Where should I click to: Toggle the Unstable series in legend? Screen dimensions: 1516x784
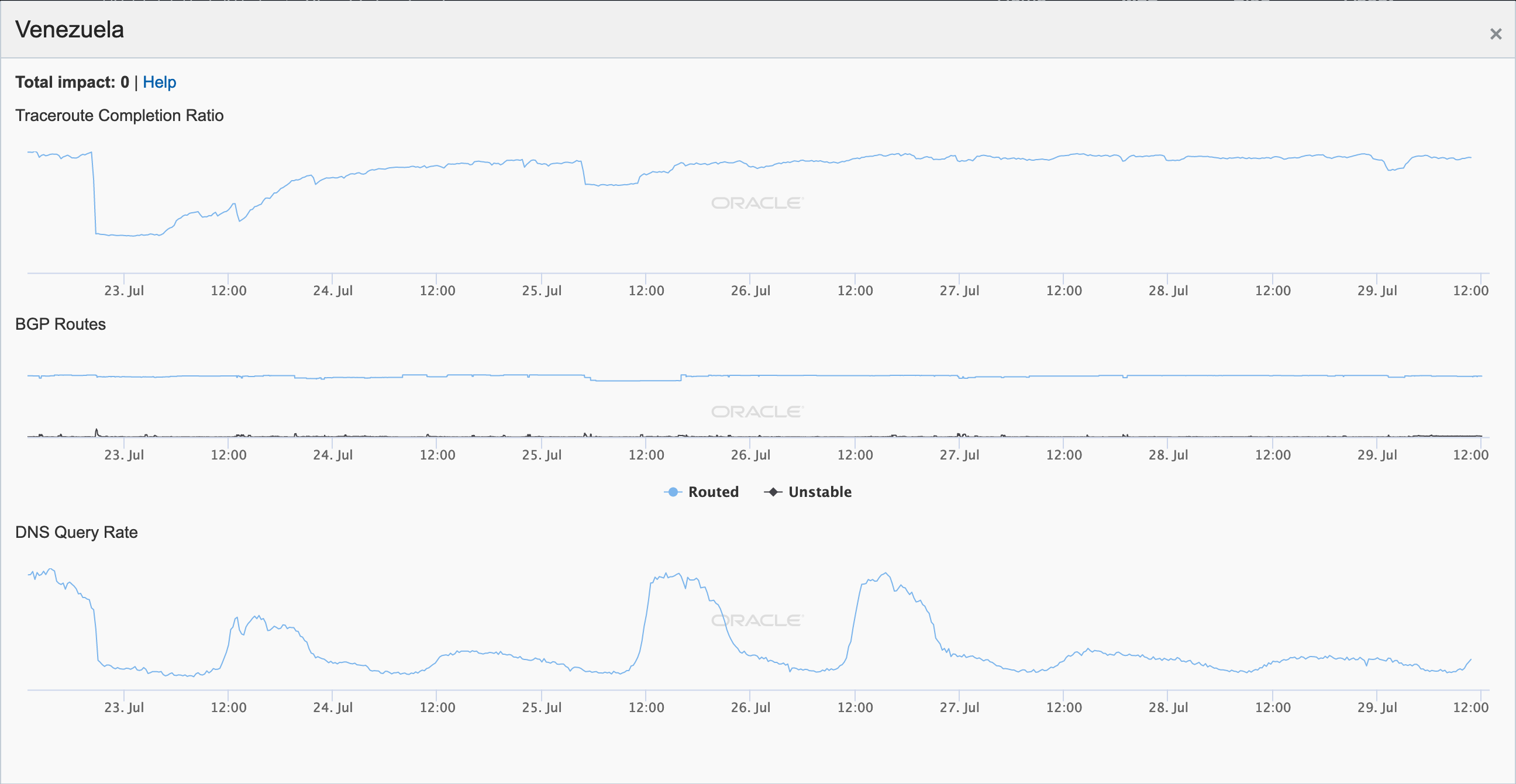pos(819,492)
